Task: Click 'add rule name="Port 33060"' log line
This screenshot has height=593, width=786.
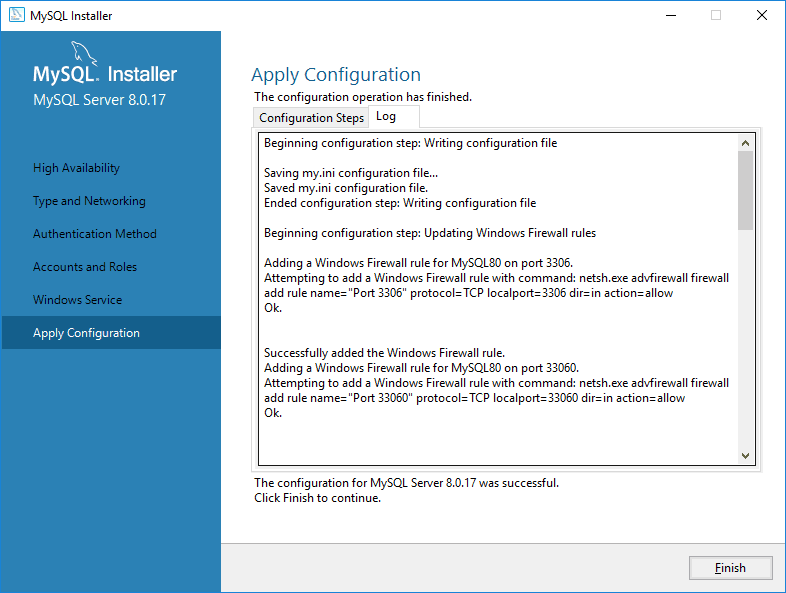Action: [474, 398]
